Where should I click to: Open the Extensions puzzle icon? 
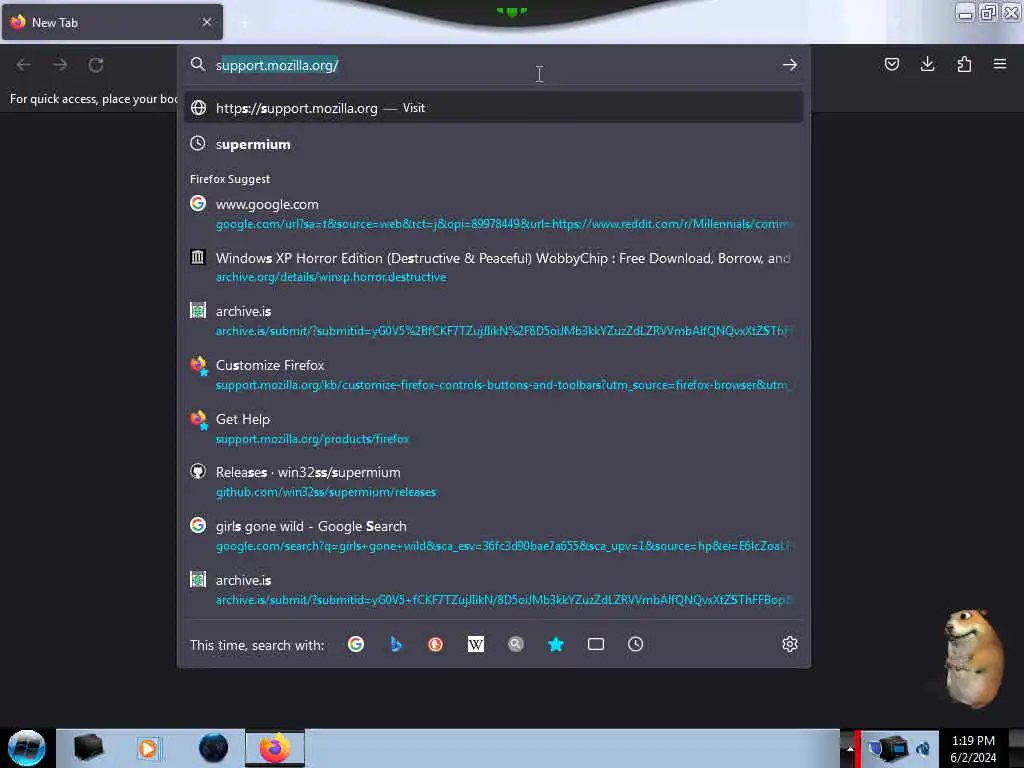click(x=964, y=64)
